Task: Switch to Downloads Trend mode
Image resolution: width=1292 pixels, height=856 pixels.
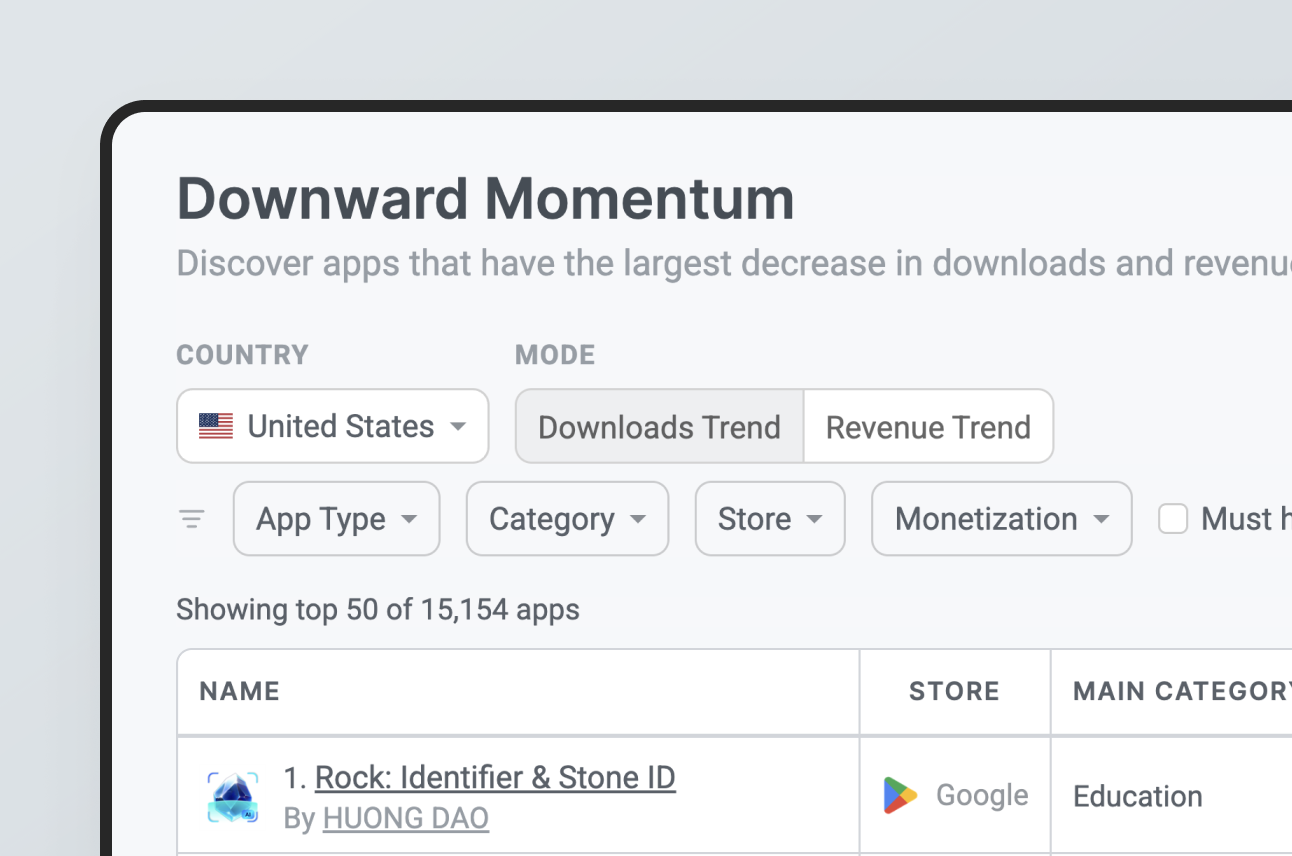Action: pos(659,427)
